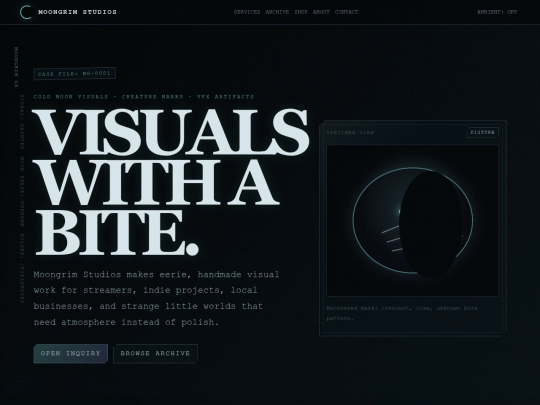Select the Case File MS-0001 badge
The height and width of the screenshot is (405, 540).
click(74, 73)
